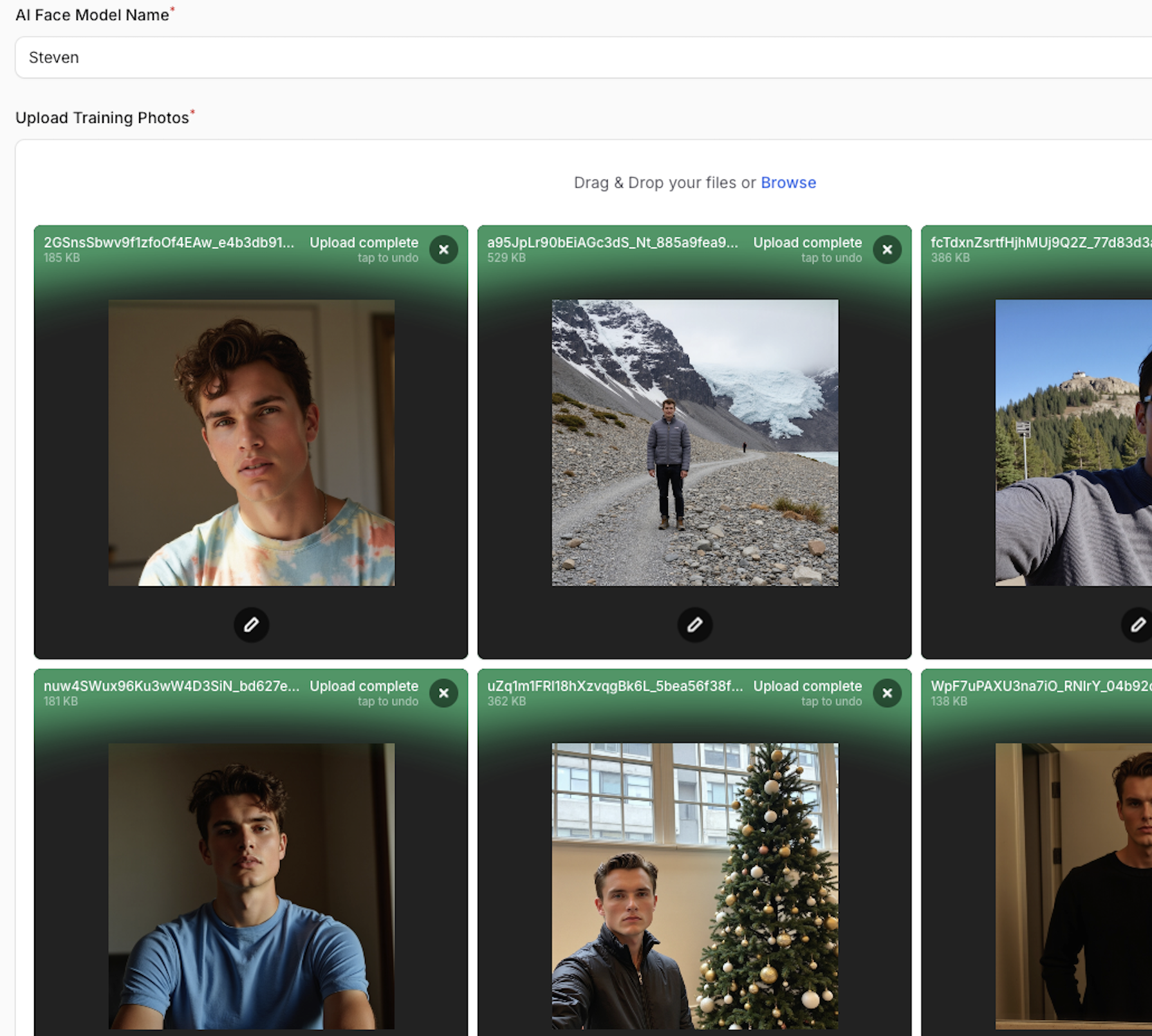The width and height of the screenshot is (1152, 1036).
Task: Click Upload complete on nuw4SWux96Ku3wW4D3SiN file
Action: pos(364,686)
